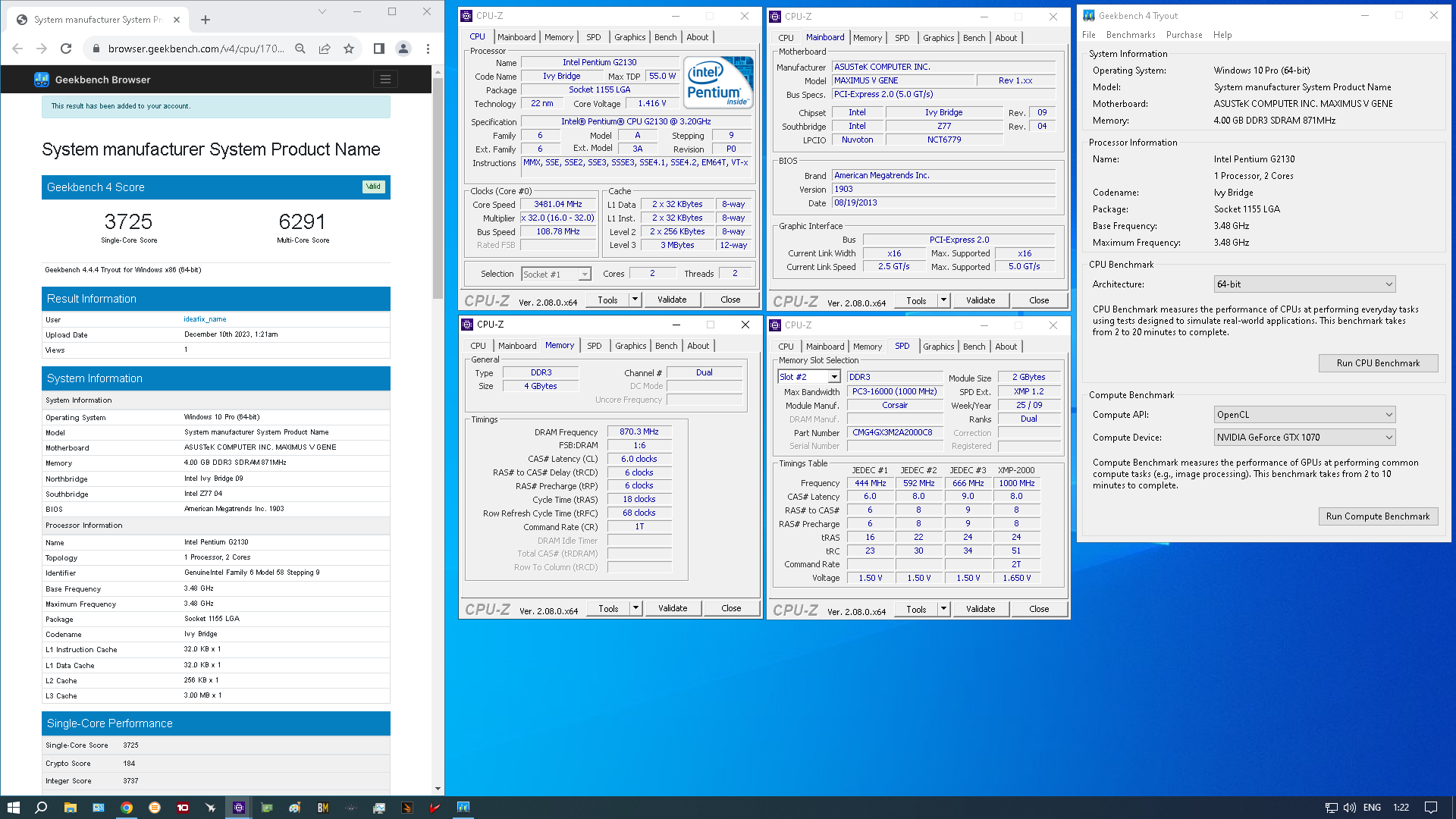Switch to CPU-Z on the taskbar
The image size is (1456, 819).
pos(239,808)
